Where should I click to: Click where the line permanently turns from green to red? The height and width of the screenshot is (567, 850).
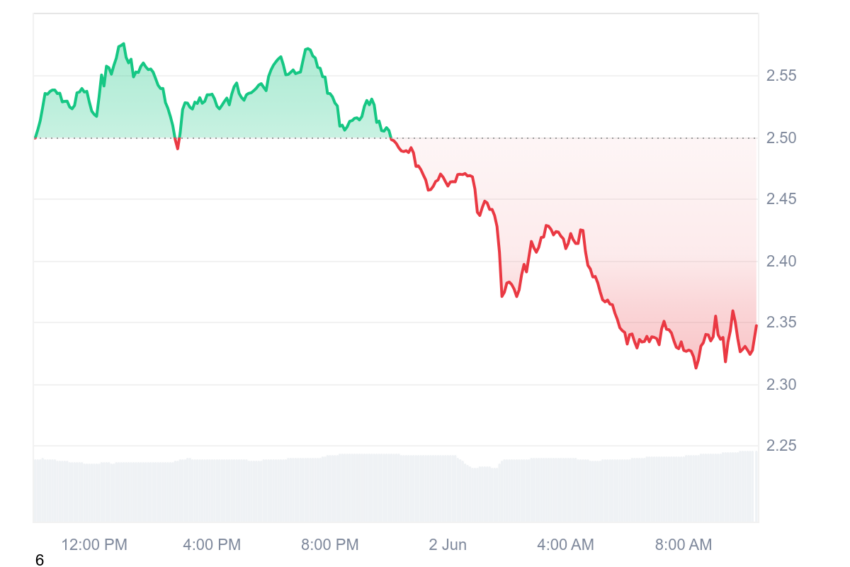pos(390,139)
